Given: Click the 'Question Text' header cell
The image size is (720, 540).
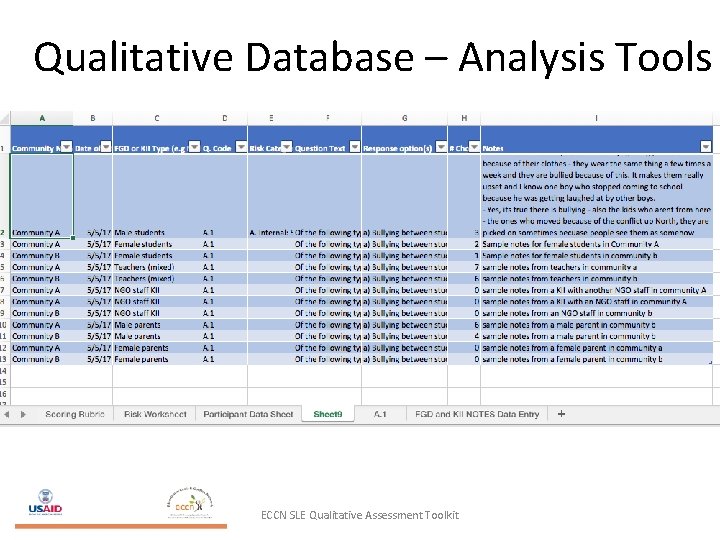Looking at the screenshot, I should click(x=327, y=139).
